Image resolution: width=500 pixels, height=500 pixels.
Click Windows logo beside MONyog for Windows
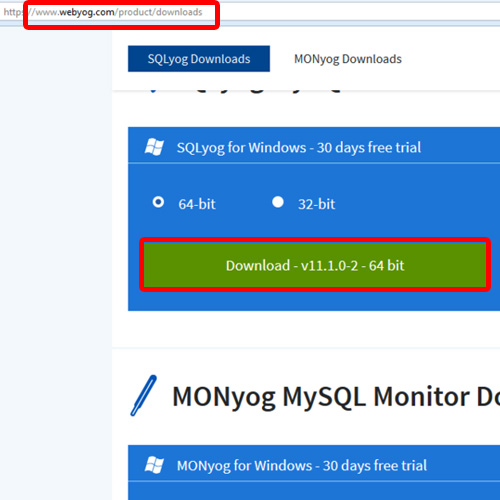[154, 465]
